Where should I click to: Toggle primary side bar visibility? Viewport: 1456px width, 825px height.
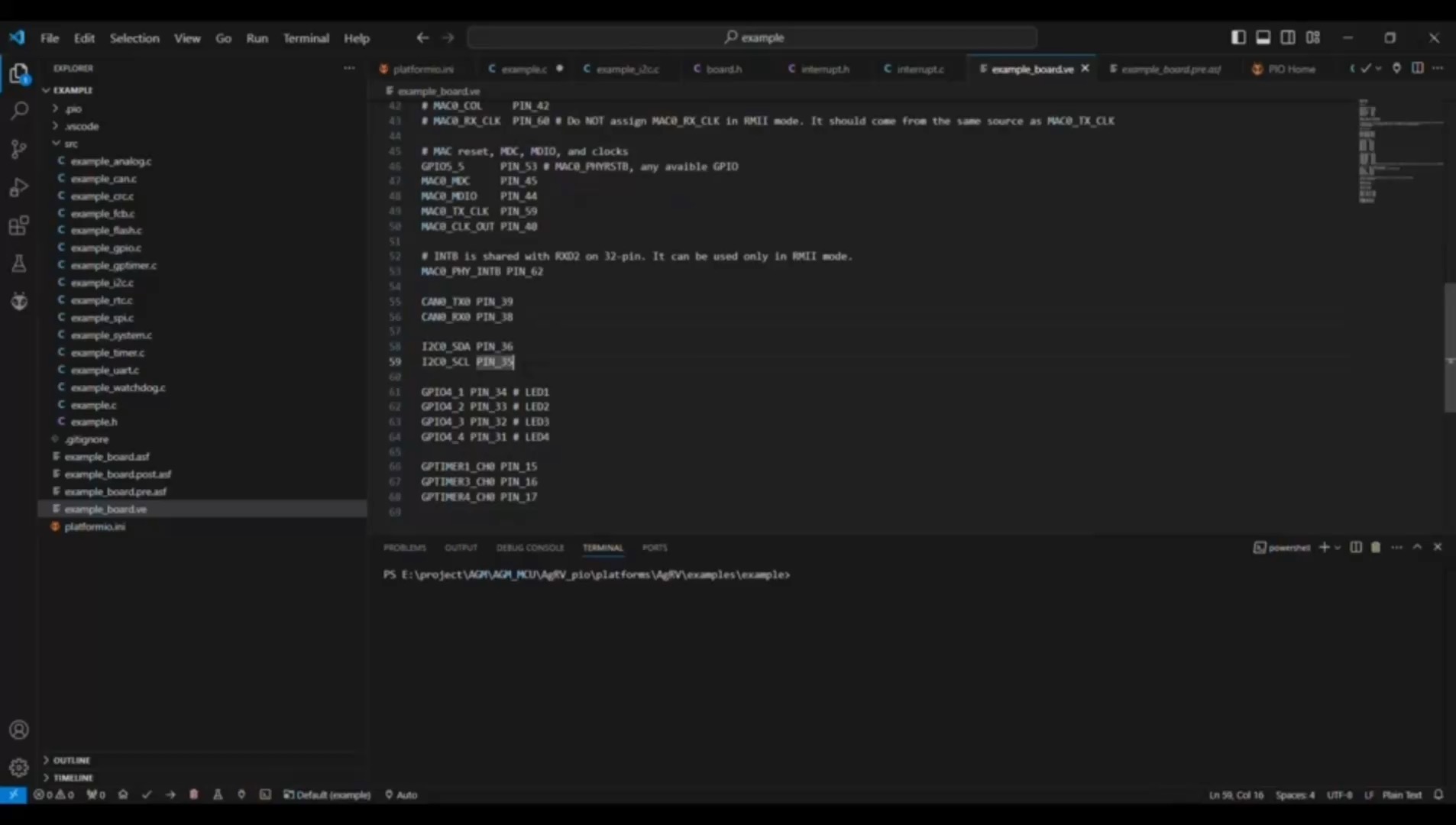click(x=1239, y=37)
